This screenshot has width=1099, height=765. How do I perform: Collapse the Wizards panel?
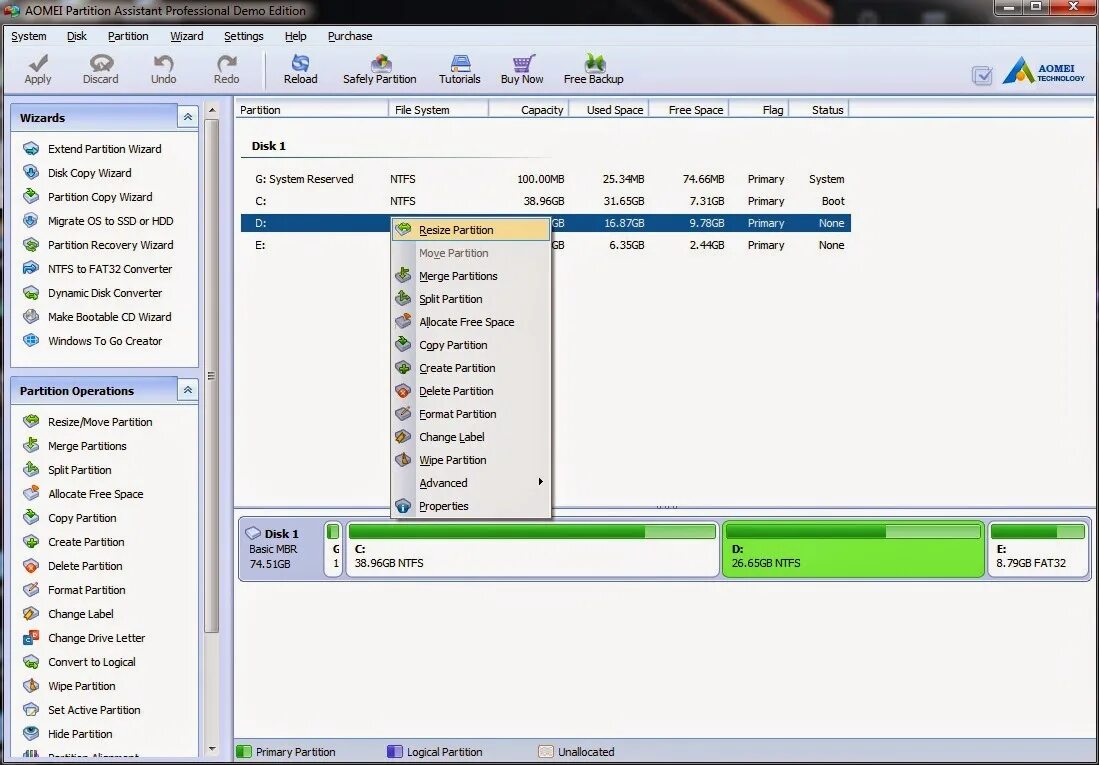pyautogui.click(x=187, y=117)
